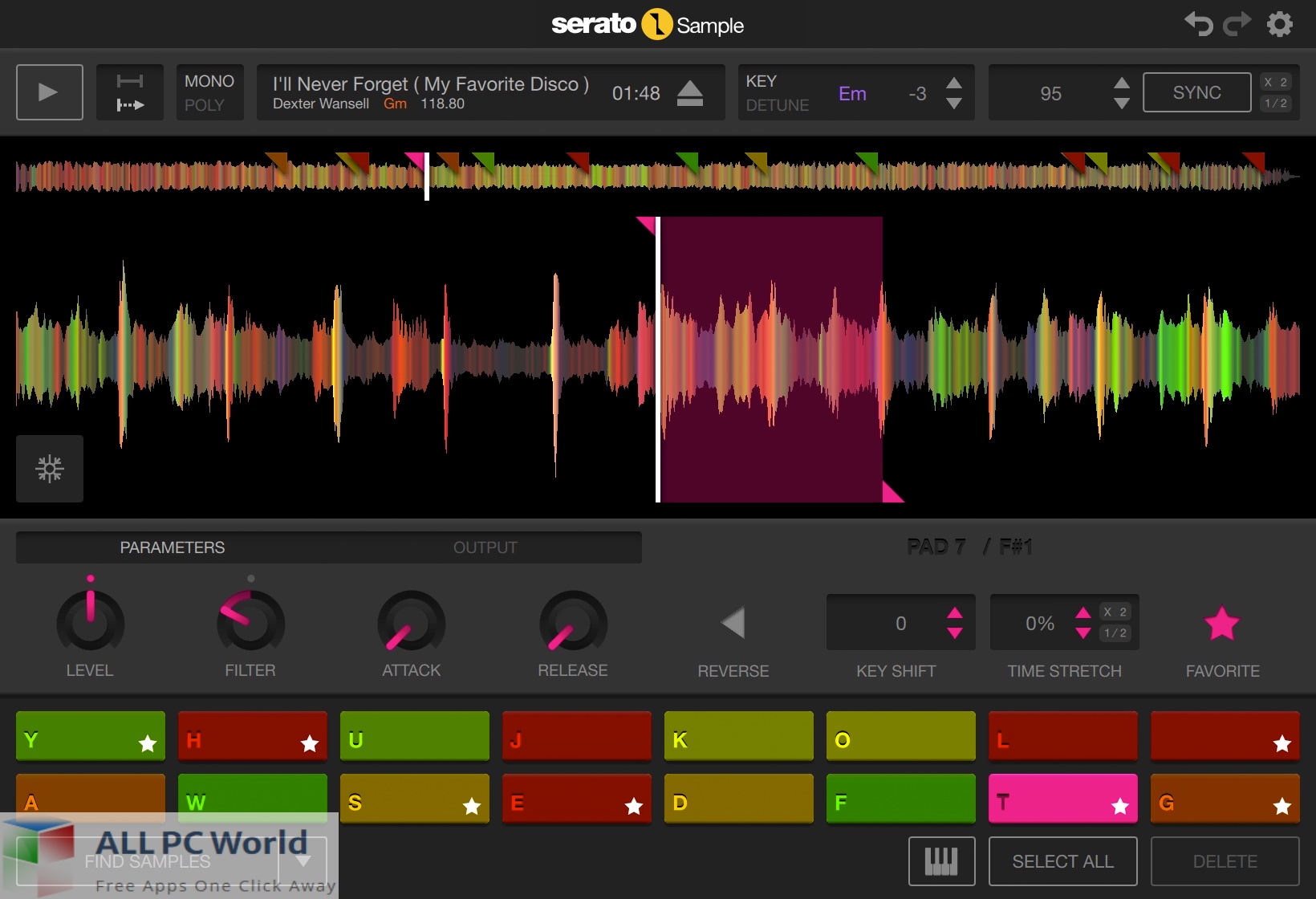1316x899 pixels.
Task: Select olive pad D
Action: 739,799
